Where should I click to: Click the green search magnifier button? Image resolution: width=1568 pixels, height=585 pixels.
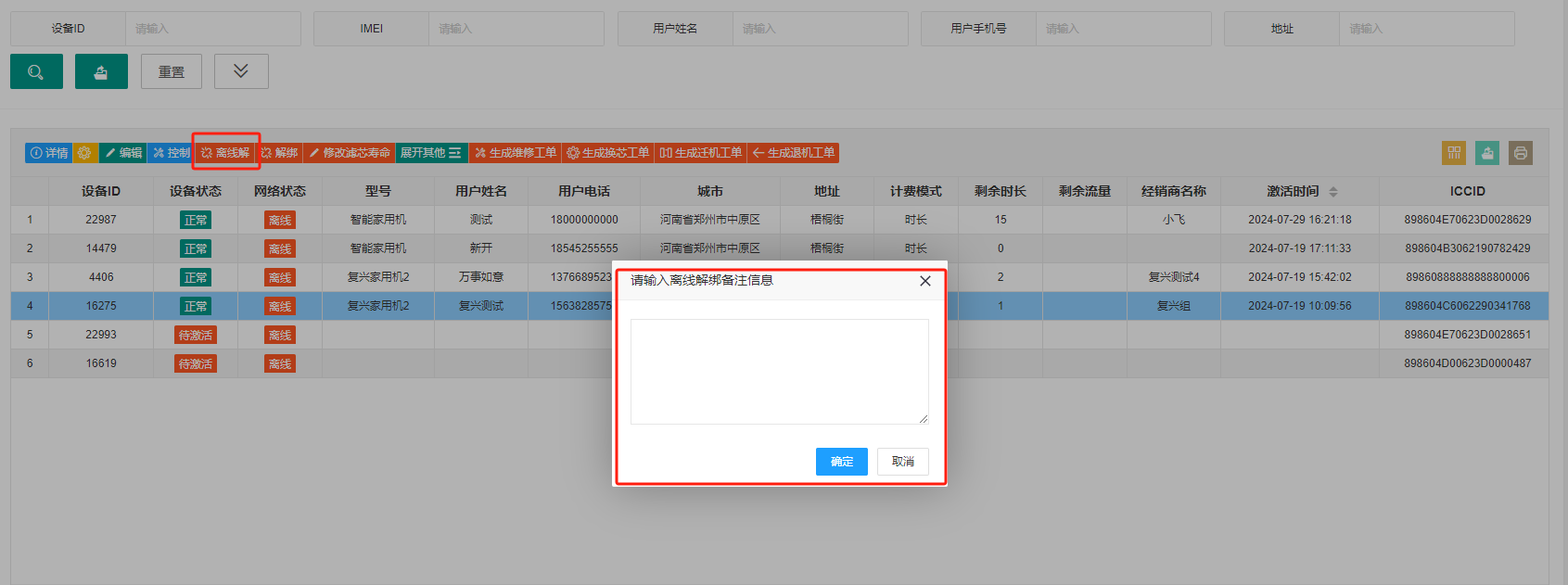pyautogui.click(x=36, y=71)
